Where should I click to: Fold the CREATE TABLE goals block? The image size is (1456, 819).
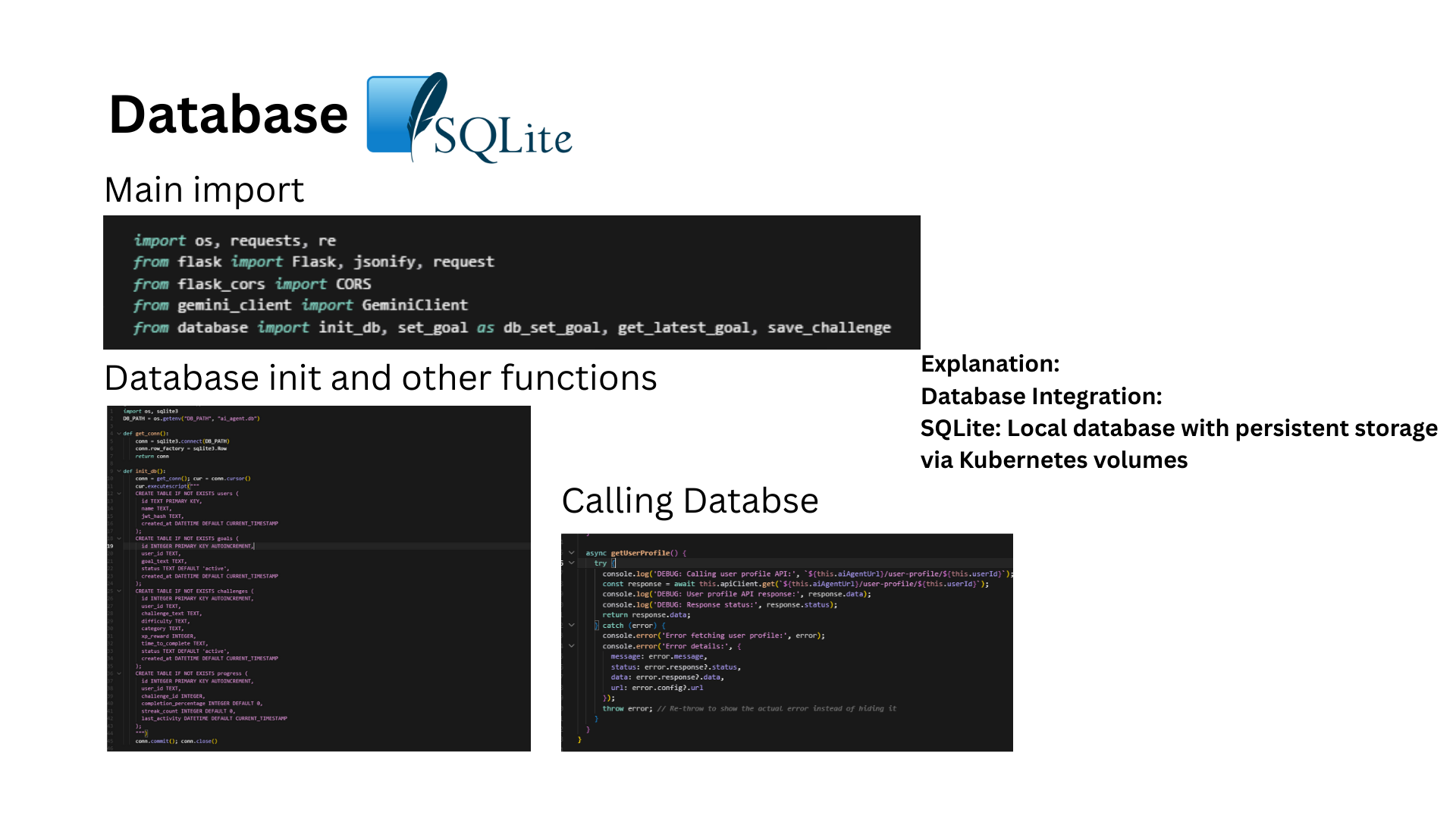(119, 538)
